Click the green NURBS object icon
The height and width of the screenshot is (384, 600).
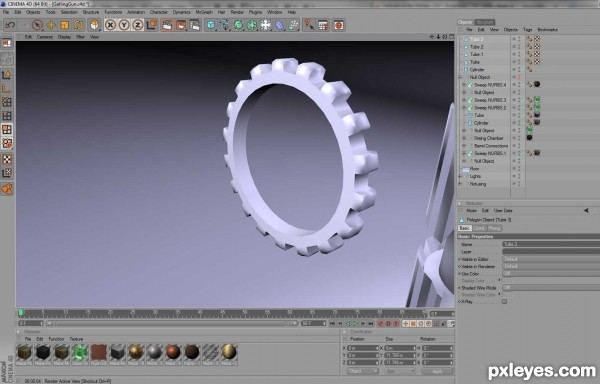click(x=238, y=25)
